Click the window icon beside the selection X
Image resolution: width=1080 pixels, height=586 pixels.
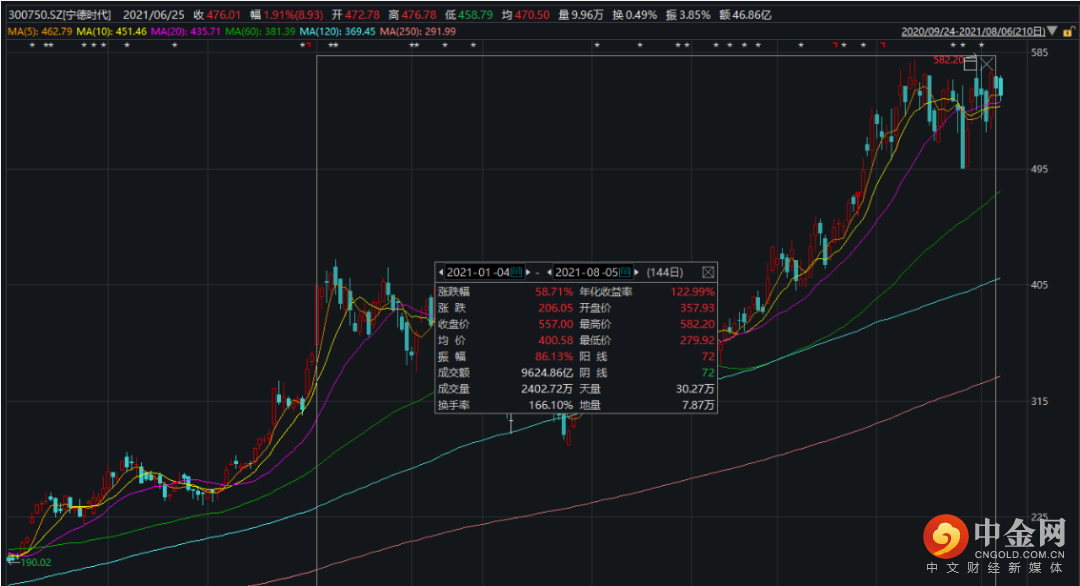click(970, 66)
